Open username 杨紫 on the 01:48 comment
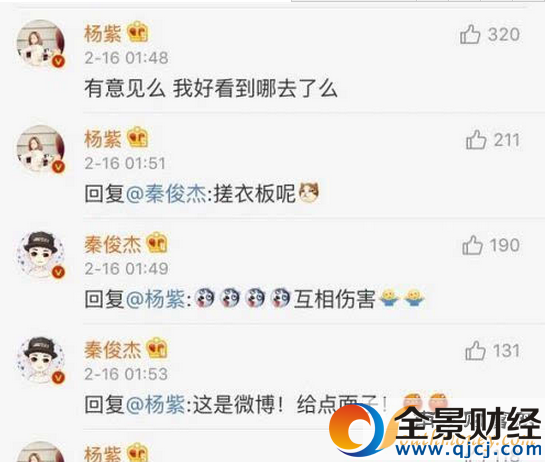 tap(103, 34)
